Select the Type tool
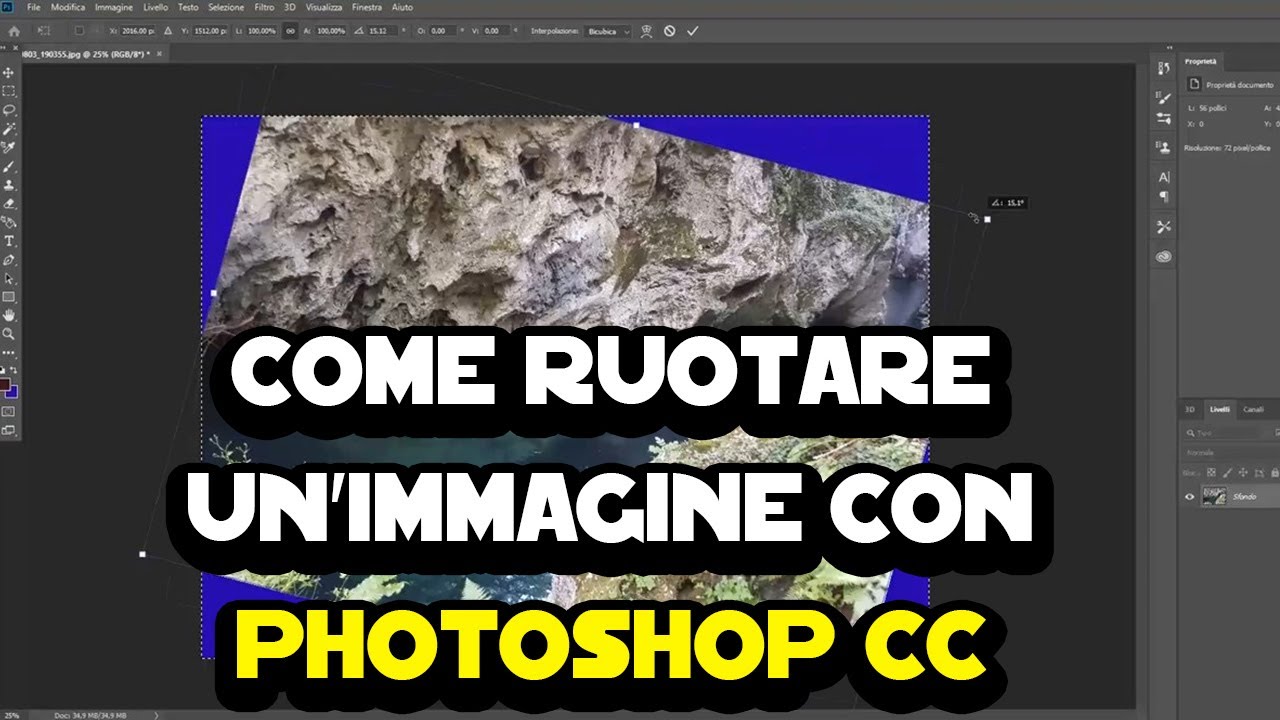The image size is (1280, 720). click(8, 242)
